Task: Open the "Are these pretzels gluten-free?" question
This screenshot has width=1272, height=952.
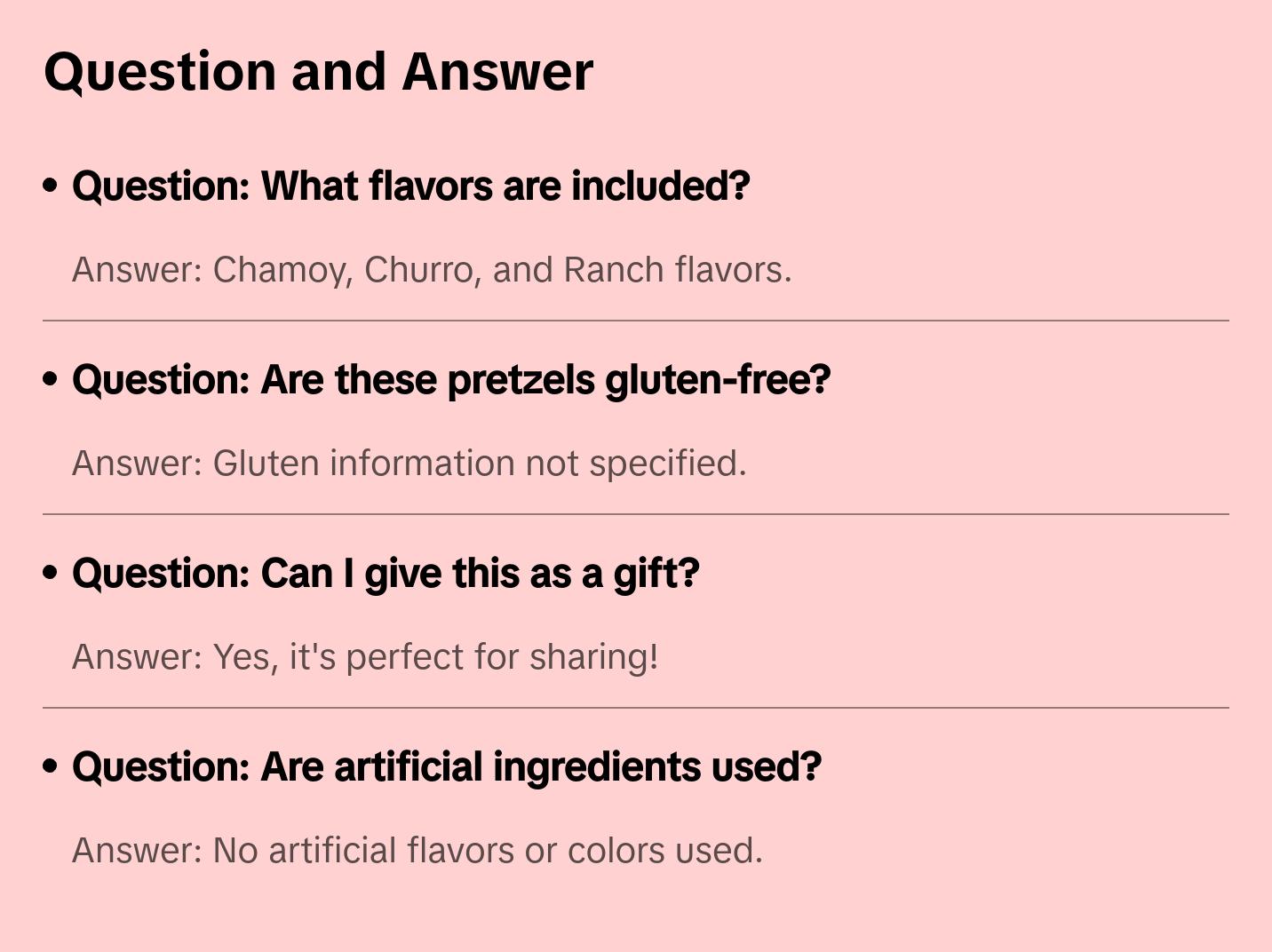Action: coord(450,380)
